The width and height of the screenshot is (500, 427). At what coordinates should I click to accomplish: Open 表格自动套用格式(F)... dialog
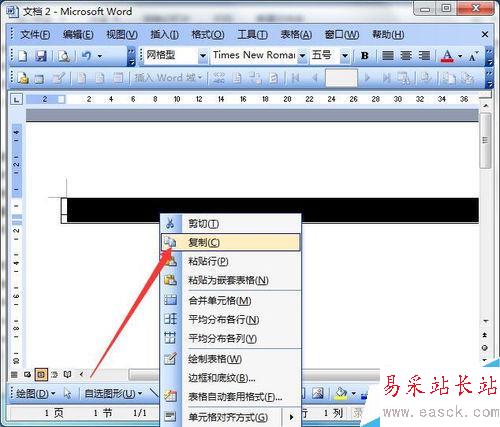click(231, 397)
